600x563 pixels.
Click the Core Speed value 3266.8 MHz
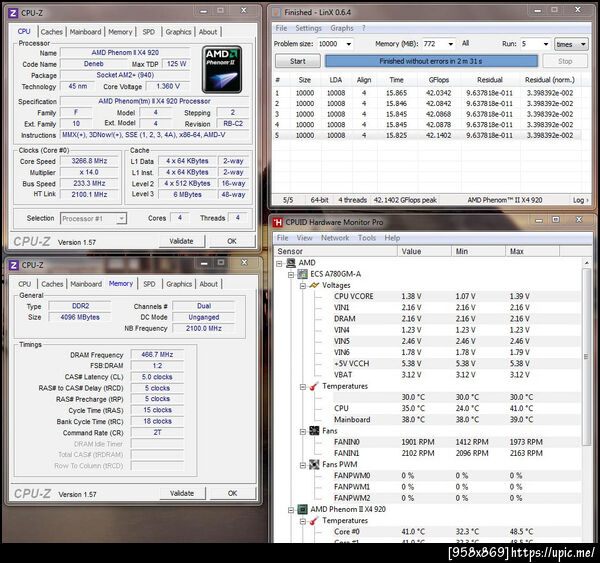[89, 161]
